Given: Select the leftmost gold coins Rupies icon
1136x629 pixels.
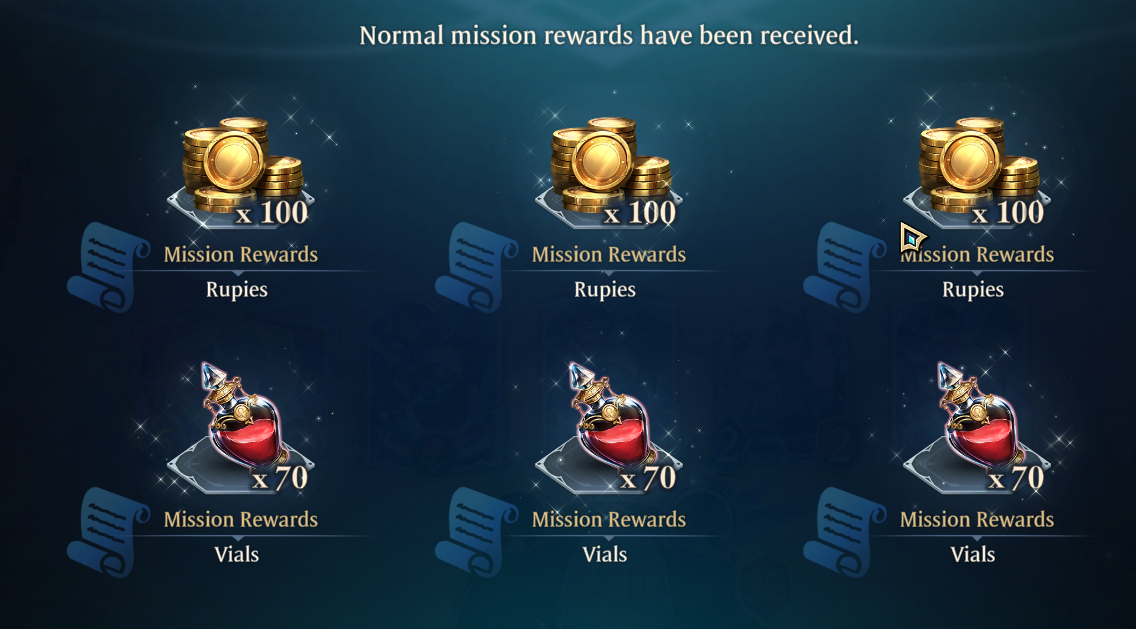Looking at the screenshot, I should [x=242, y=165].
